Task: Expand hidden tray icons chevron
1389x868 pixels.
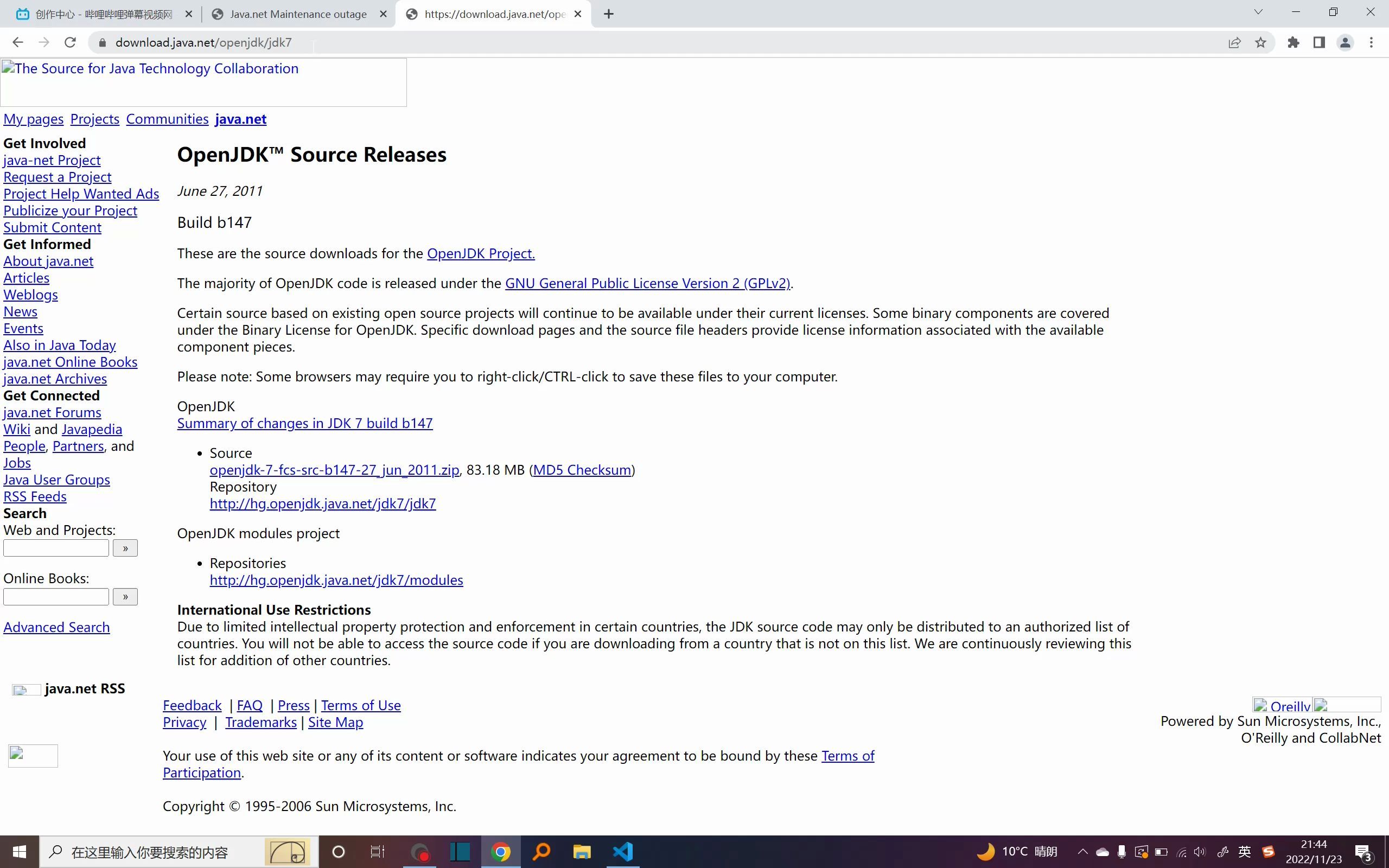Action: [1082, 852]
